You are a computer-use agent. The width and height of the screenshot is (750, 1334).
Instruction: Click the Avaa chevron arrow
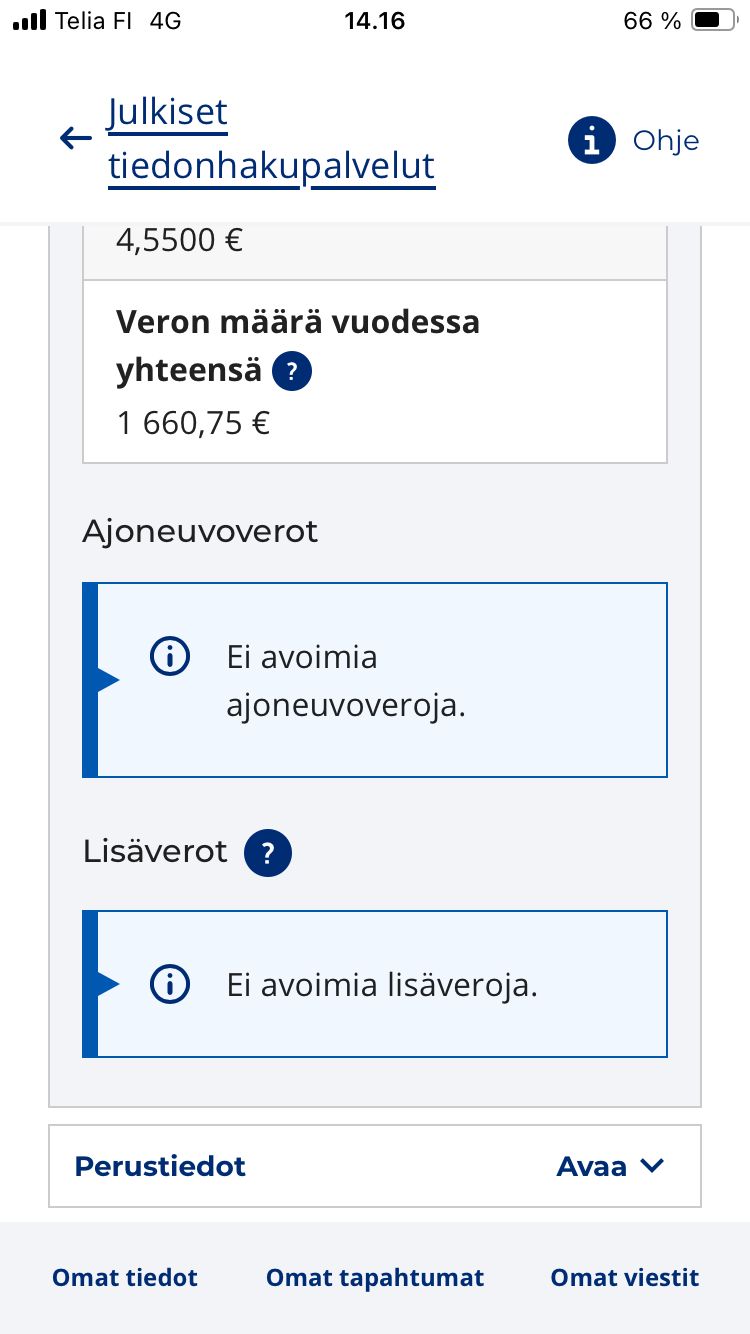652,1166
